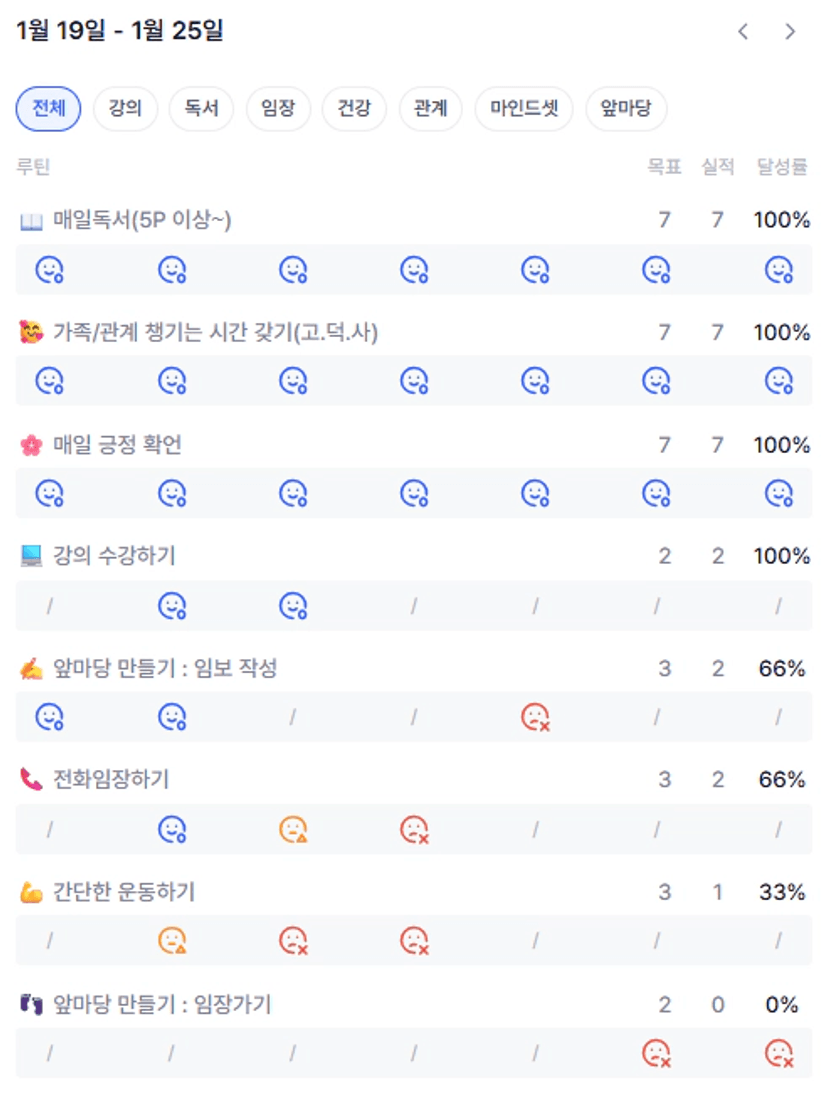Toggle the orange partial face for 간단한 운동하기
The height and width of the screenshot is (1108, 827).
[x=172, y=941]
